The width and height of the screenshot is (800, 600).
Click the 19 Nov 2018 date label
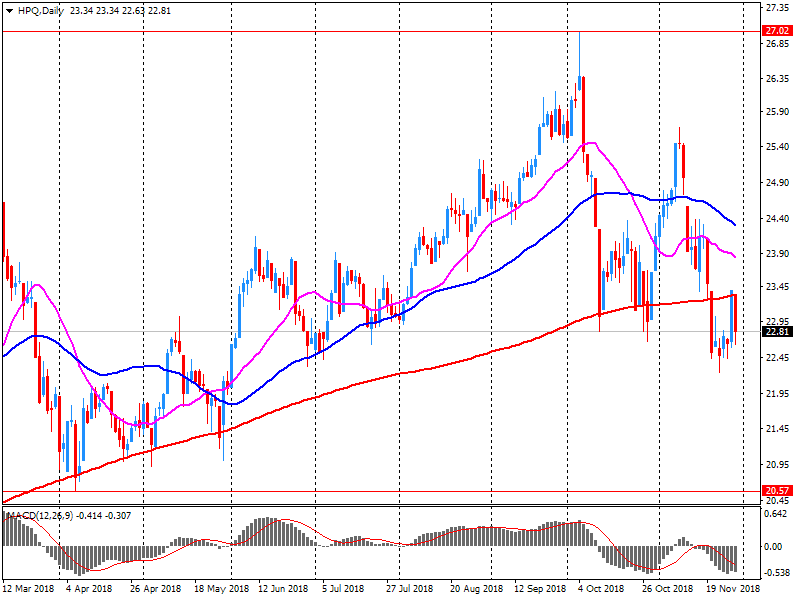click(733, 589)
